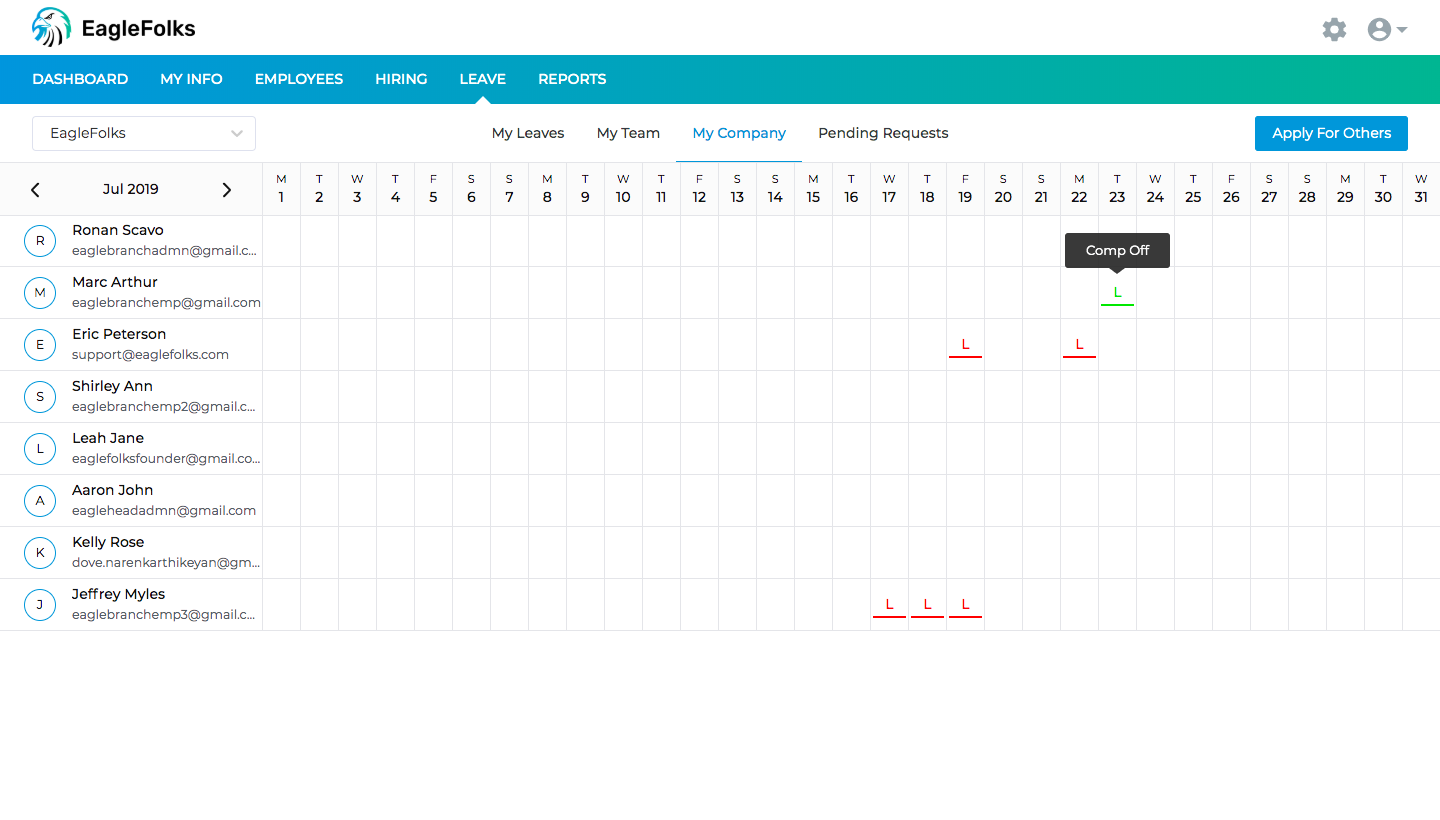The image size is (1440, 820).
Task: Click Eric Peterson name
Action: point(119,334)
